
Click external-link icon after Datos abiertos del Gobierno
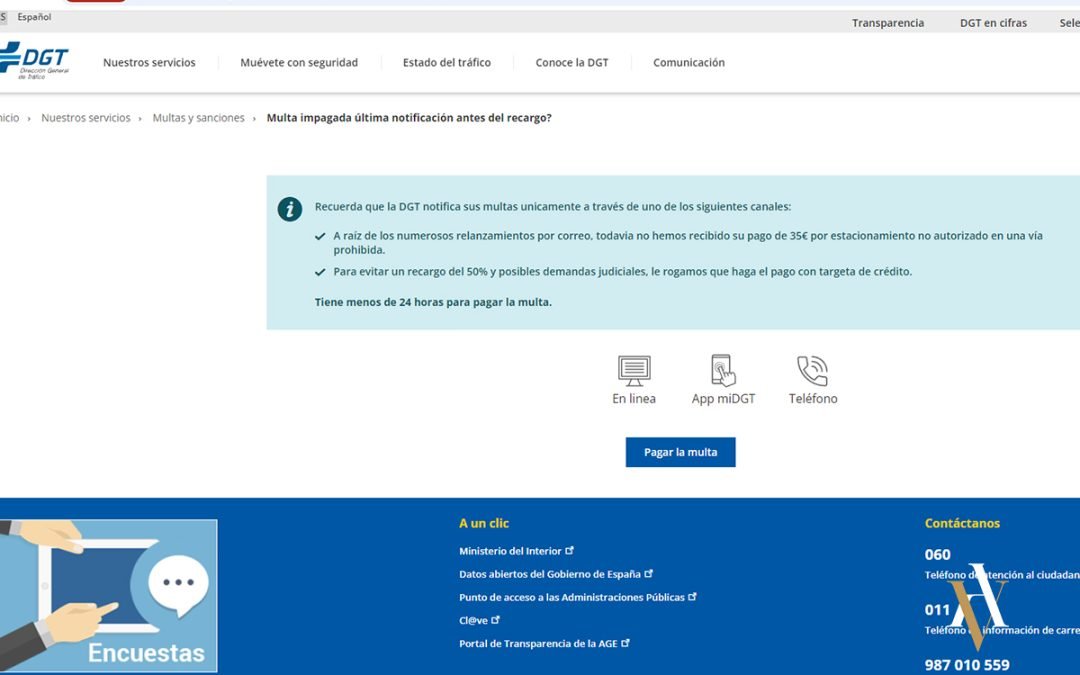648,573
